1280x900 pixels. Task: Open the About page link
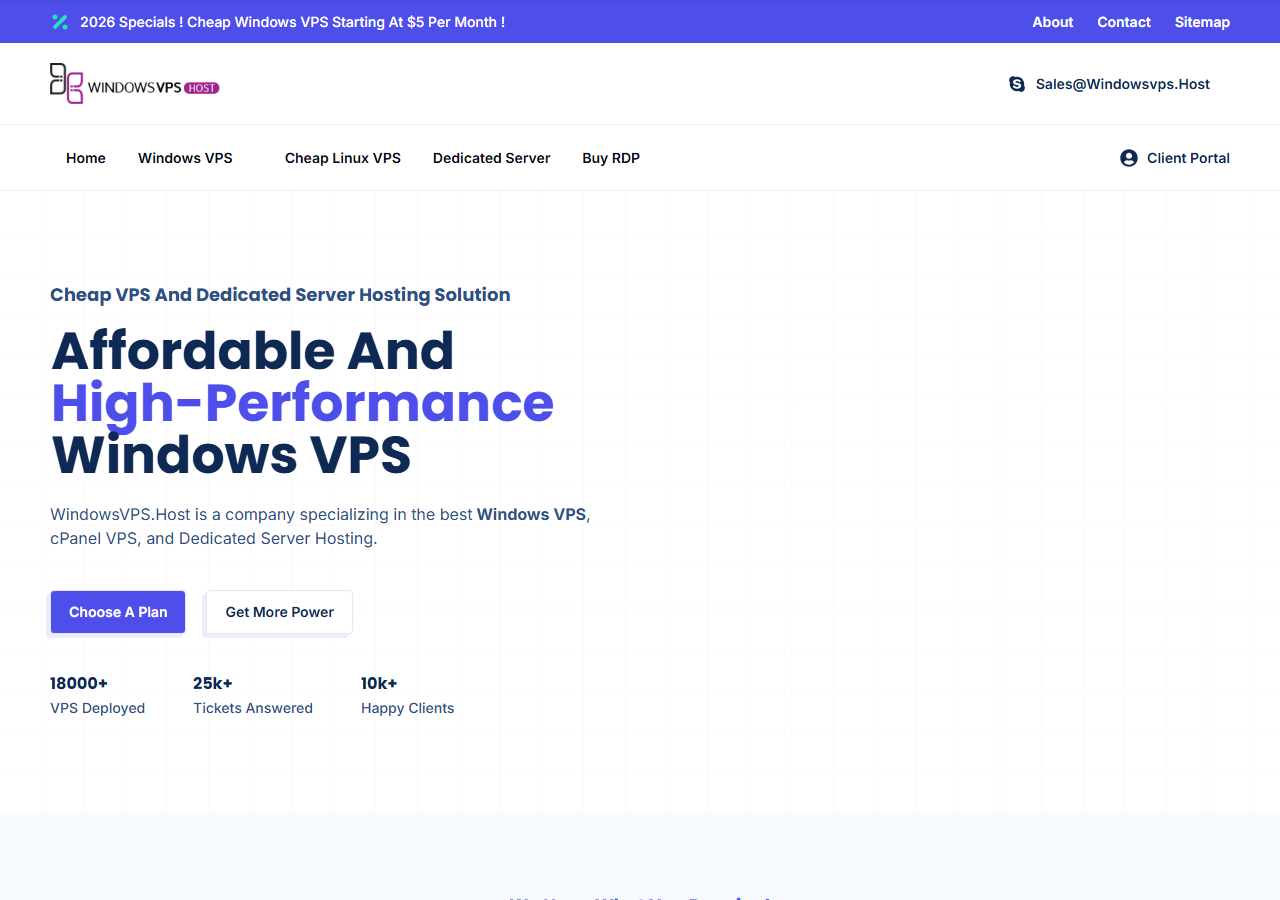point(1053,22)
